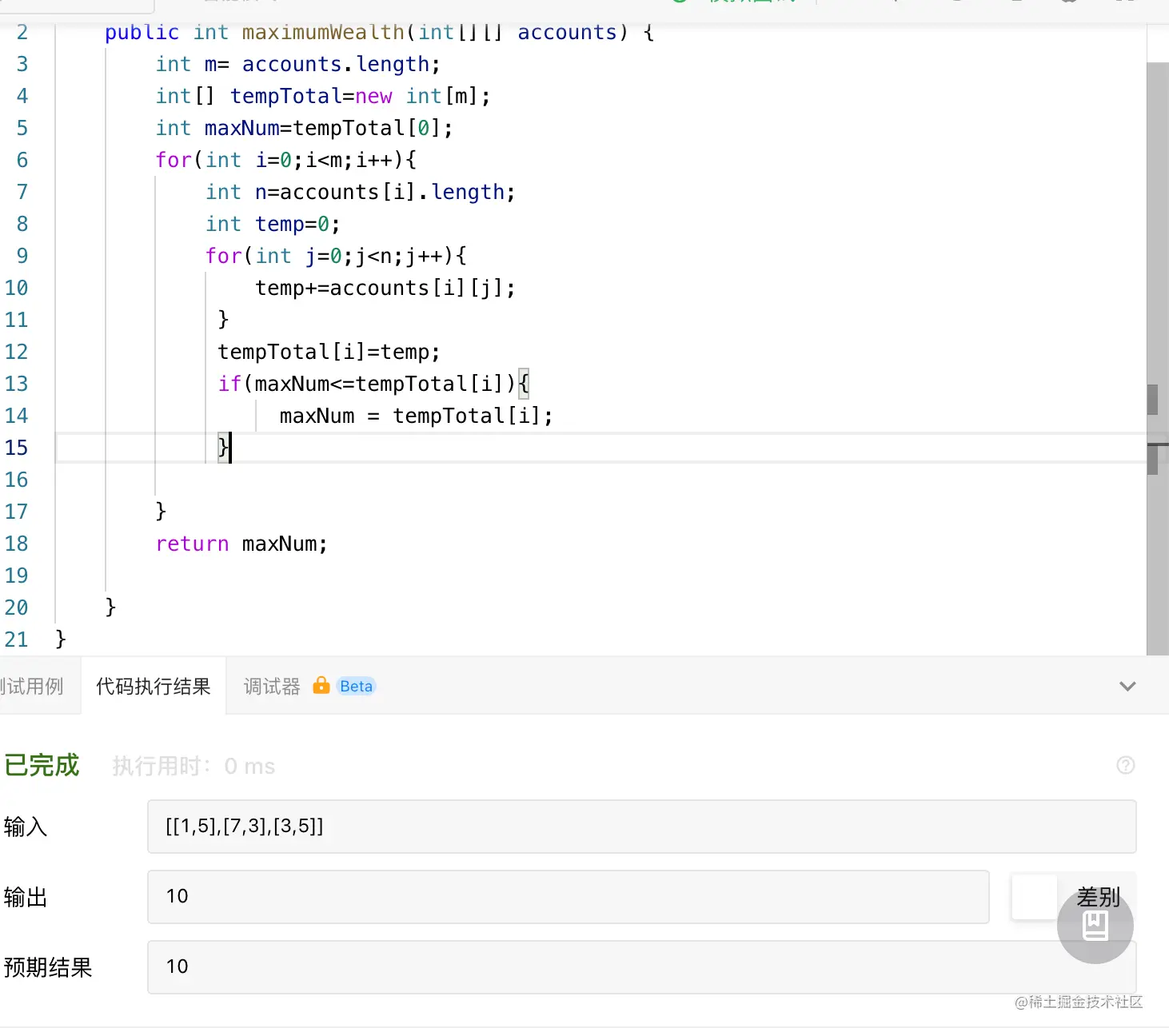Open the floating notes button

pos(1095,926)
